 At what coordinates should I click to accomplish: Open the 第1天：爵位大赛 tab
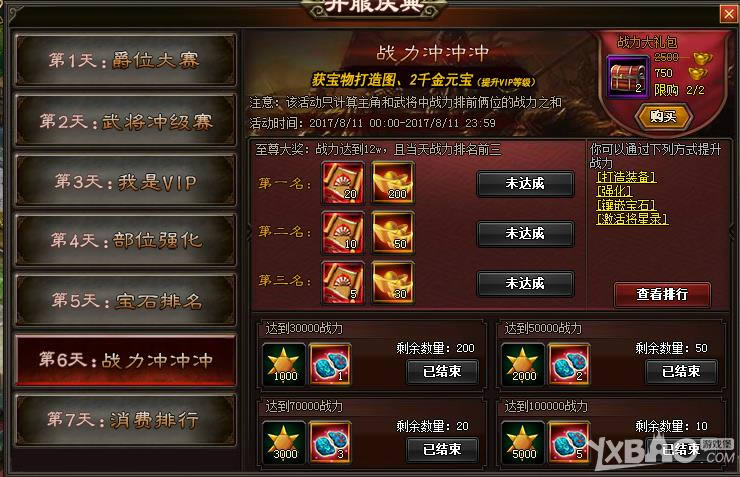125,60
